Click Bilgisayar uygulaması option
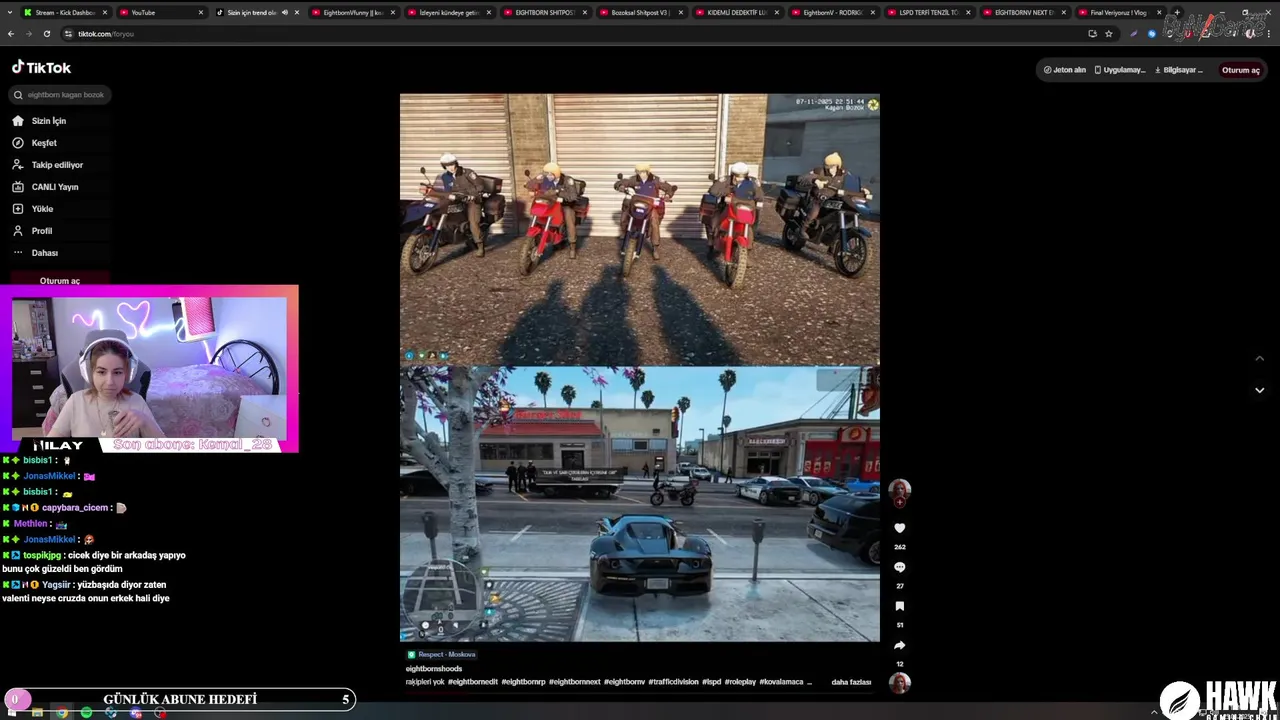 (1179, 70)
